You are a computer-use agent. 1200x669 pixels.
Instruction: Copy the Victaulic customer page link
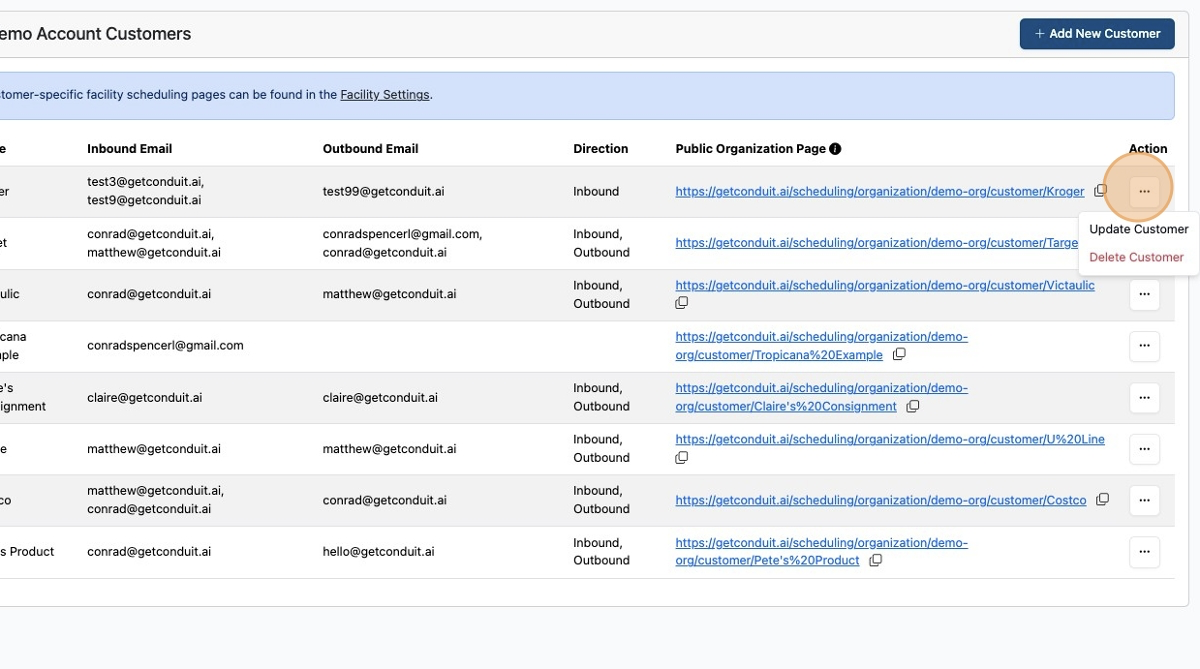point(682,303)
